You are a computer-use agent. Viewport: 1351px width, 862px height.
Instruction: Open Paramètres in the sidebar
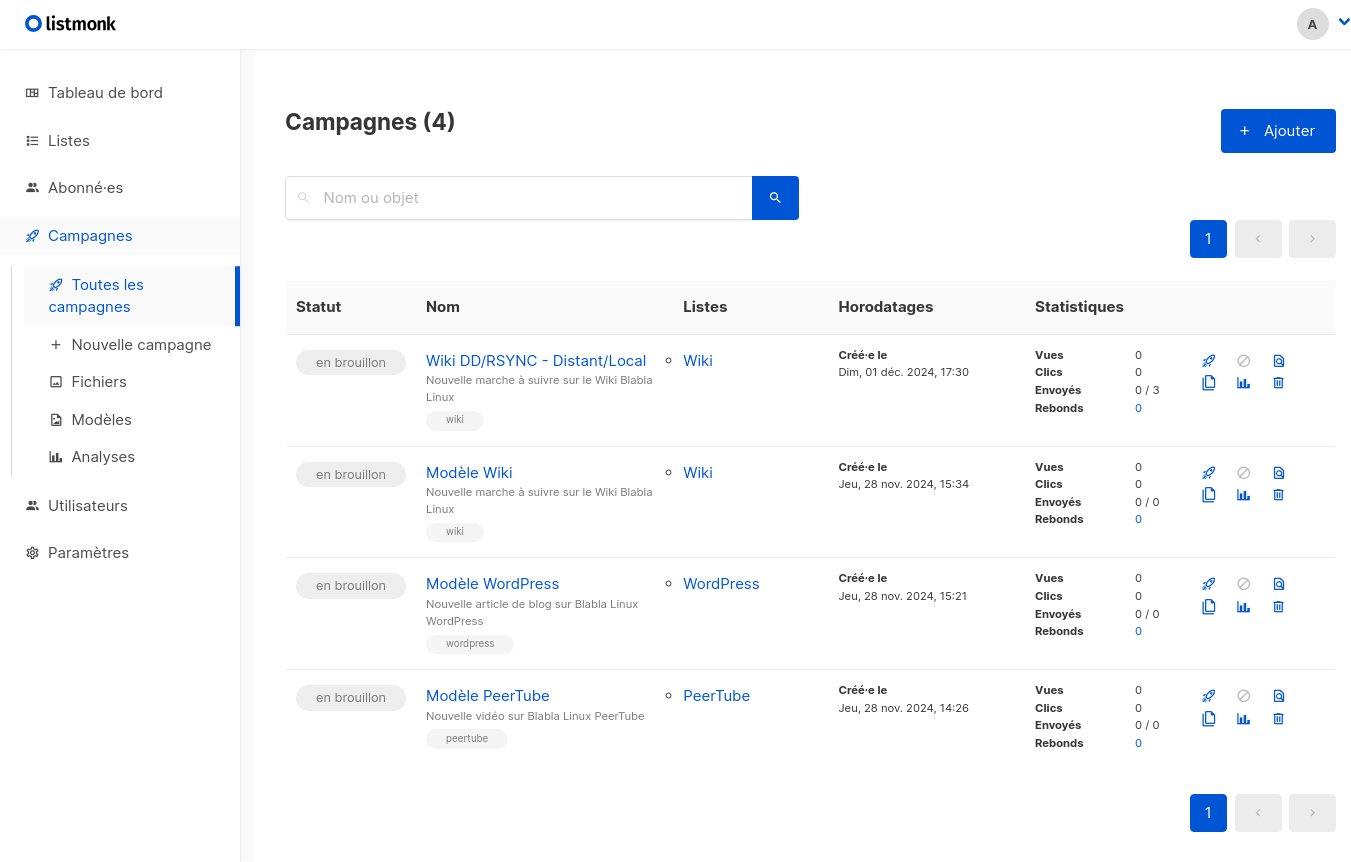[120, 553]
